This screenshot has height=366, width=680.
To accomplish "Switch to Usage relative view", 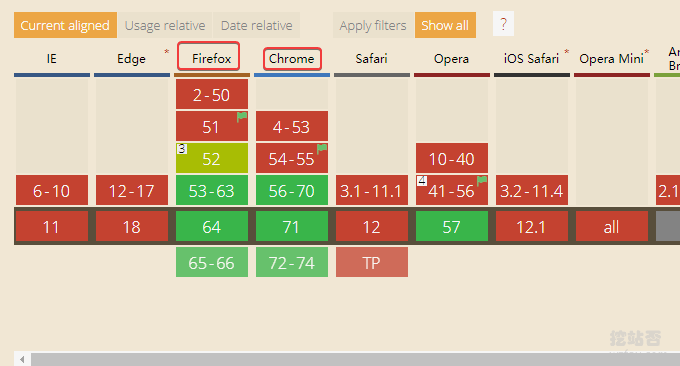I will point(165,25).
